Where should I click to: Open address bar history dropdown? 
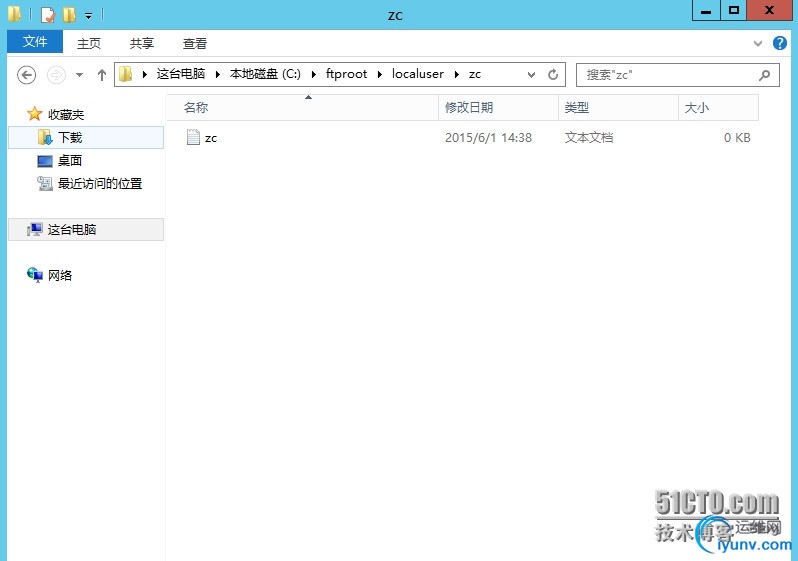pyautogui.click(x=531, y=75)
